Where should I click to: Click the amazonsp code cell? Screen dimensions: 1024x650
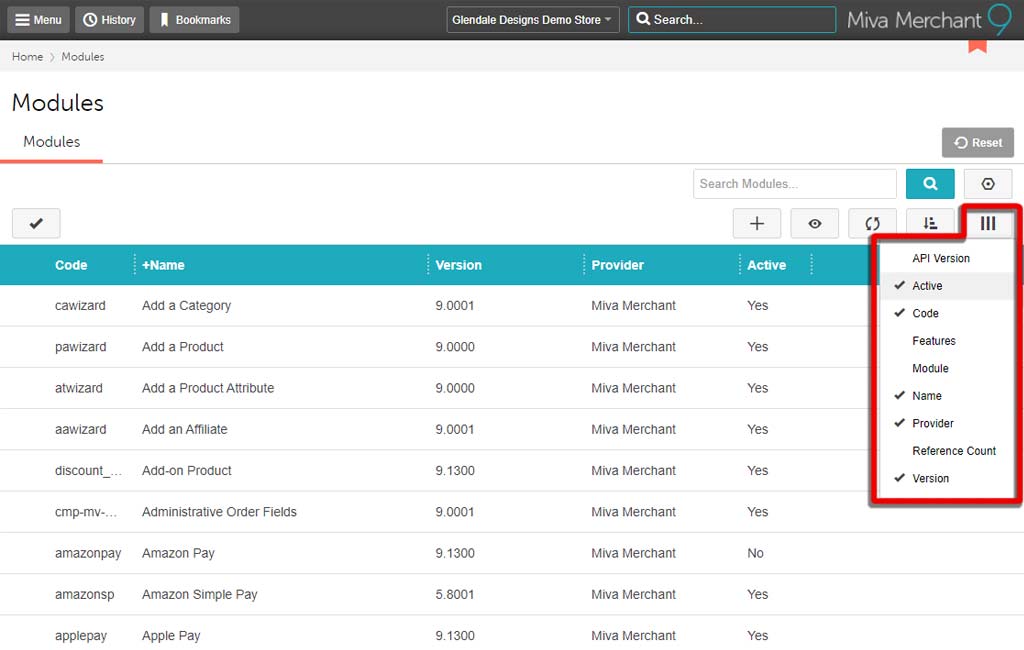tap(84, 594)
